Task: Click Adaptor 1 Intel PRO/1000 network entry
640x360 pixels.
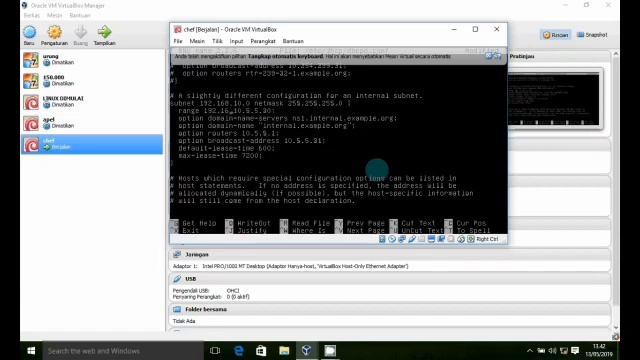Action: click(290, 266)
